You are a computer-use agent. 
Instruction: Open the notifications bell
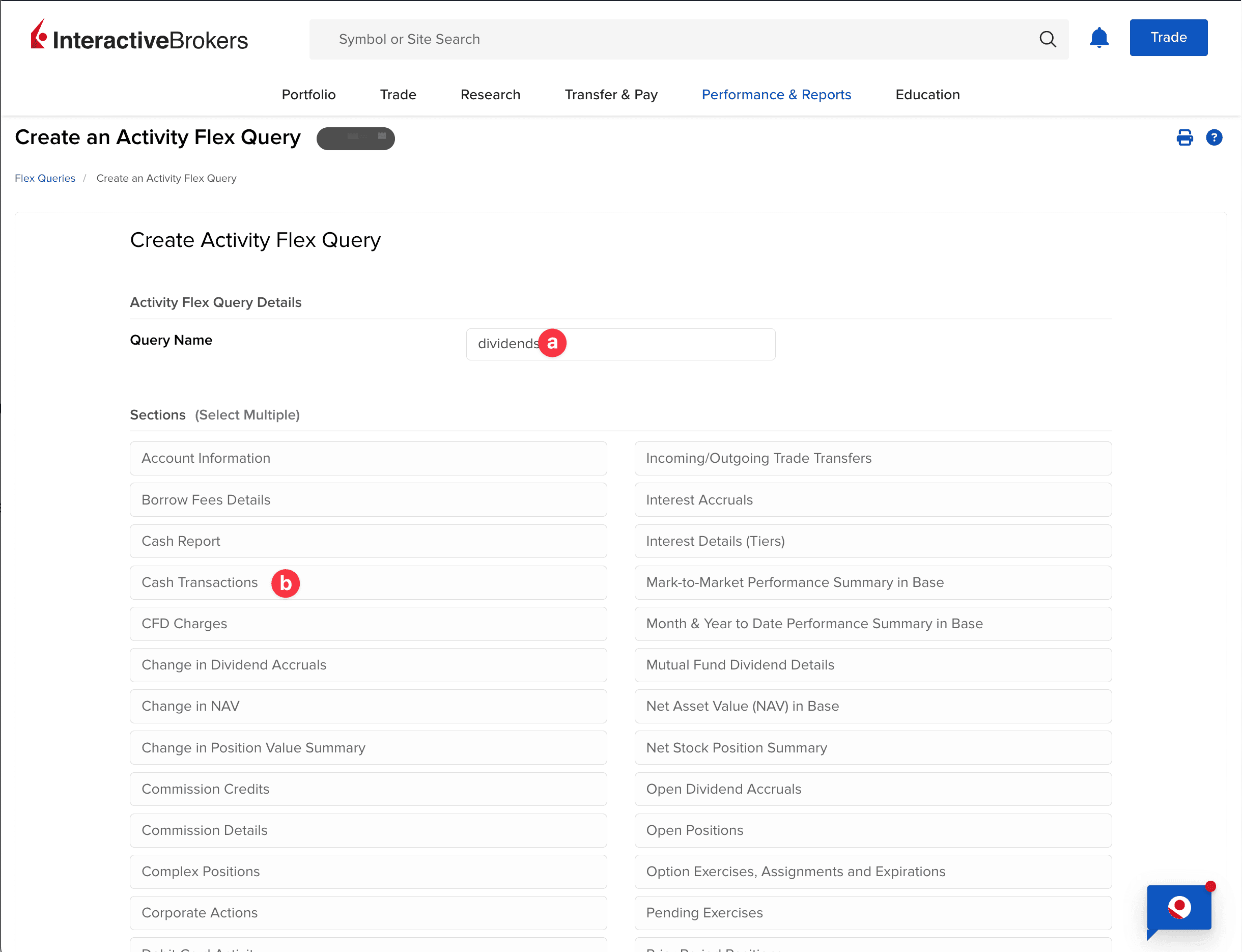pyautogui.click(x=1098, y=38)
